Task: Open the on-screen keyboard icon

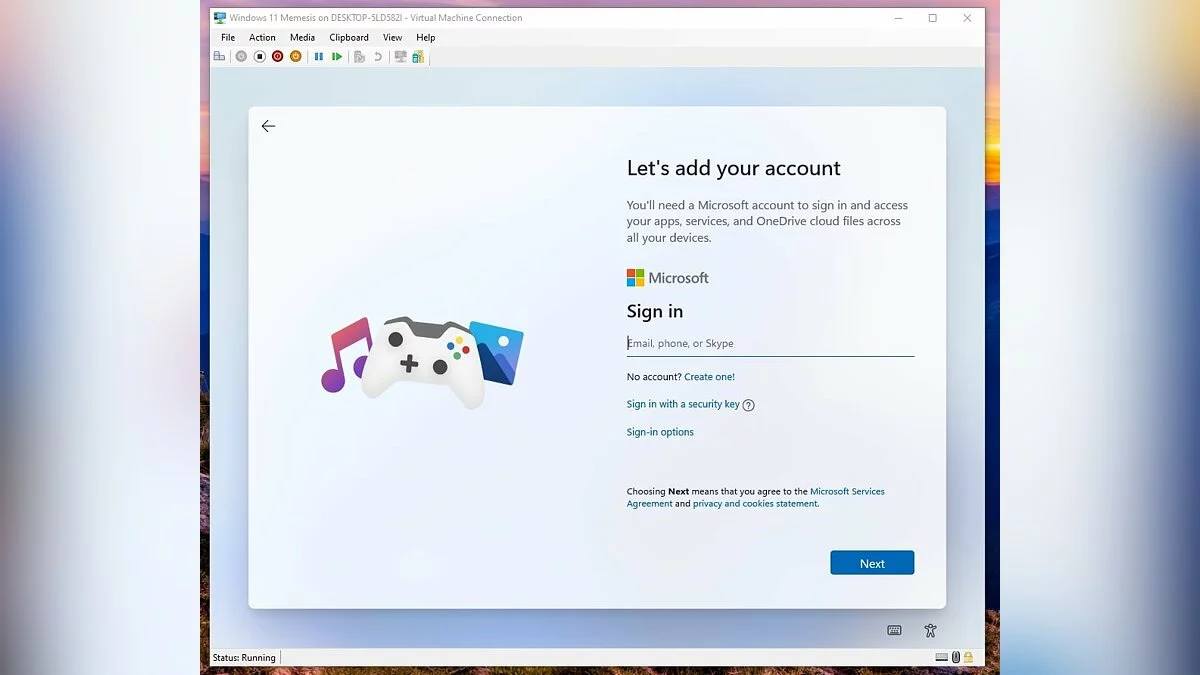Action: tap(894, 630)
